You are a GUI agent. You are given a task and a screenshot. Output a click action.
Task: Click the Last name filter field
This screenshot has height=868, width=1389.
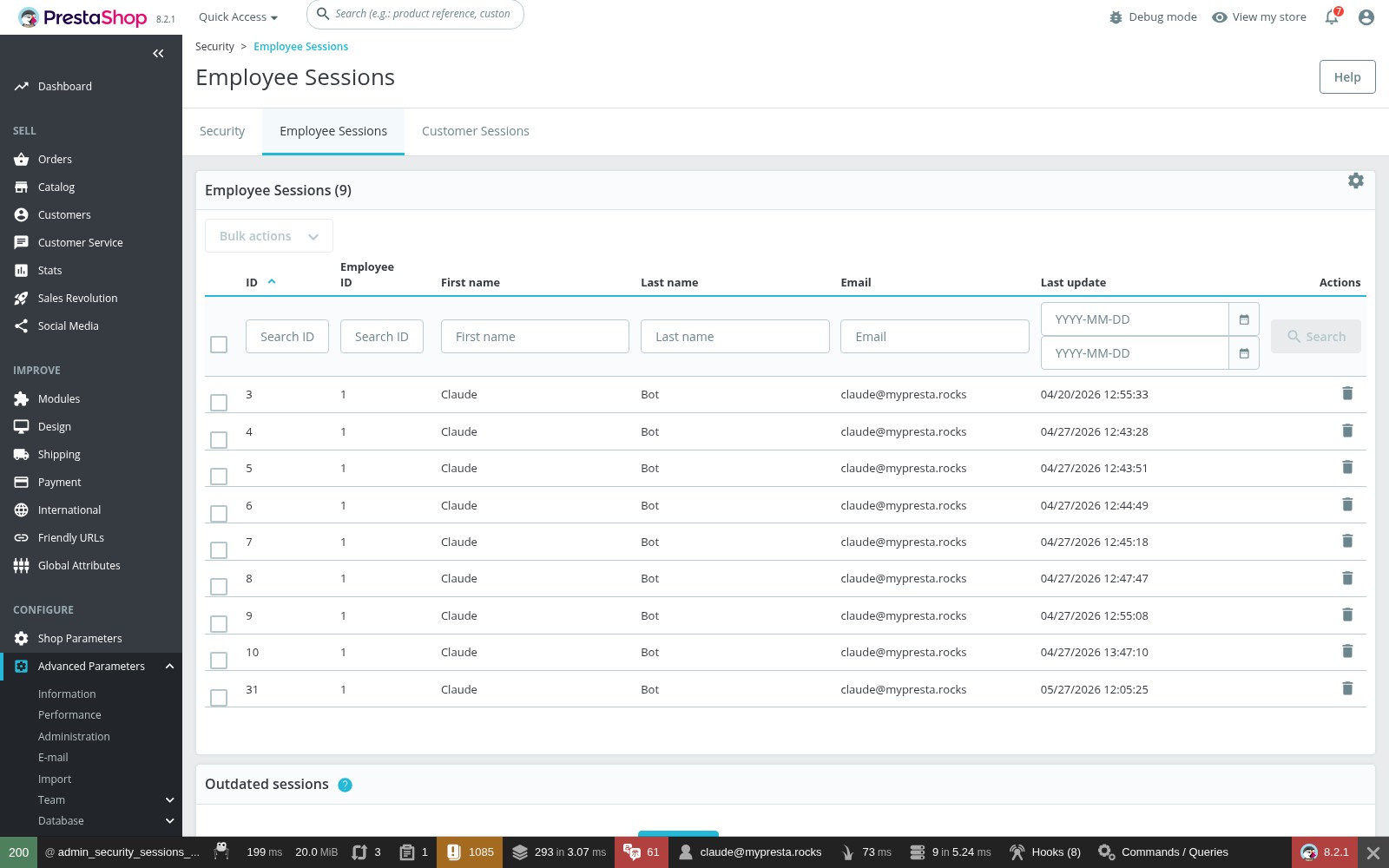(x=735, y=337)
